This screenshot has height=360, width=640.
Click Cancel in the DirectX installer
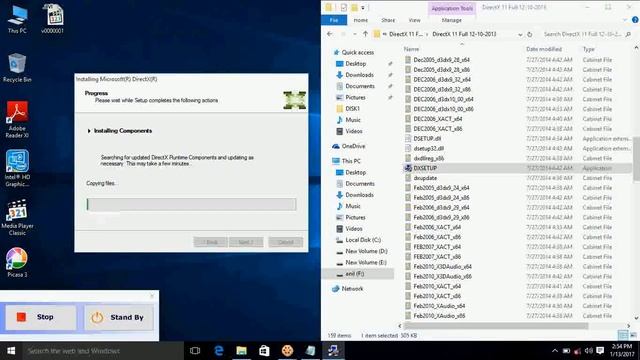286,242
